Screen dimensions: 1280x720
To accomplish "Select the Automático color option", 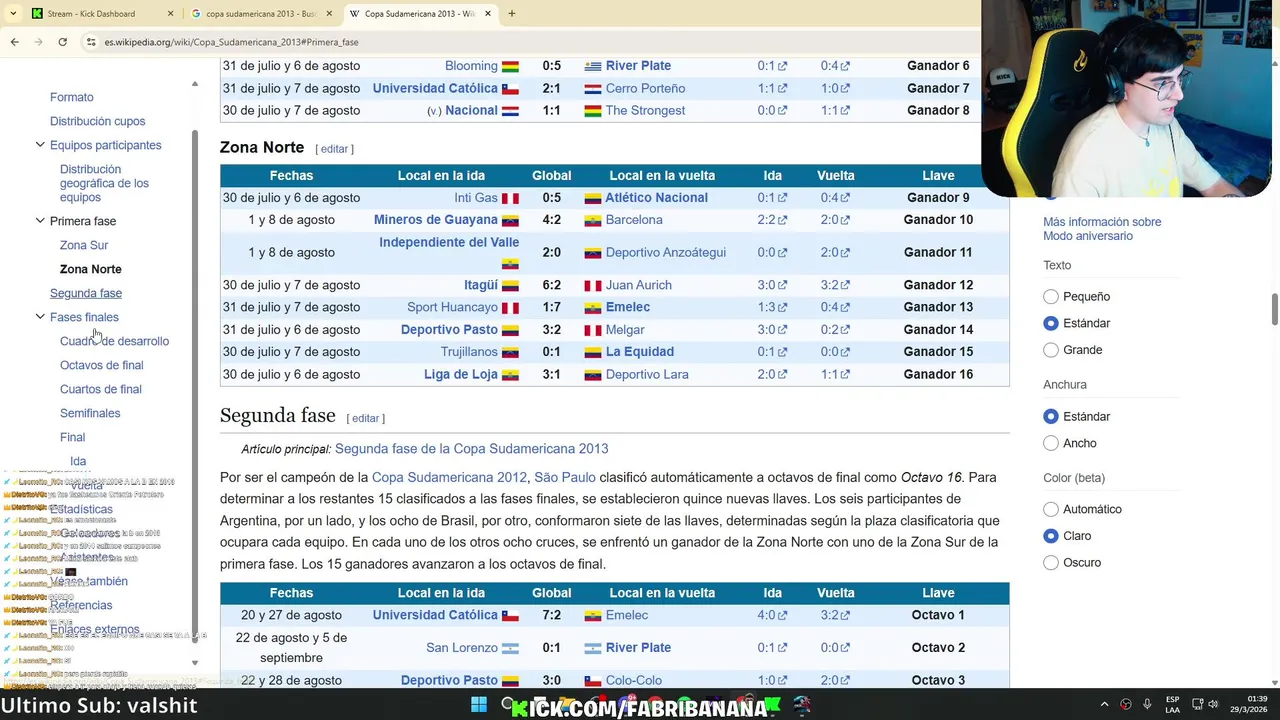I will coord(1051,509).
